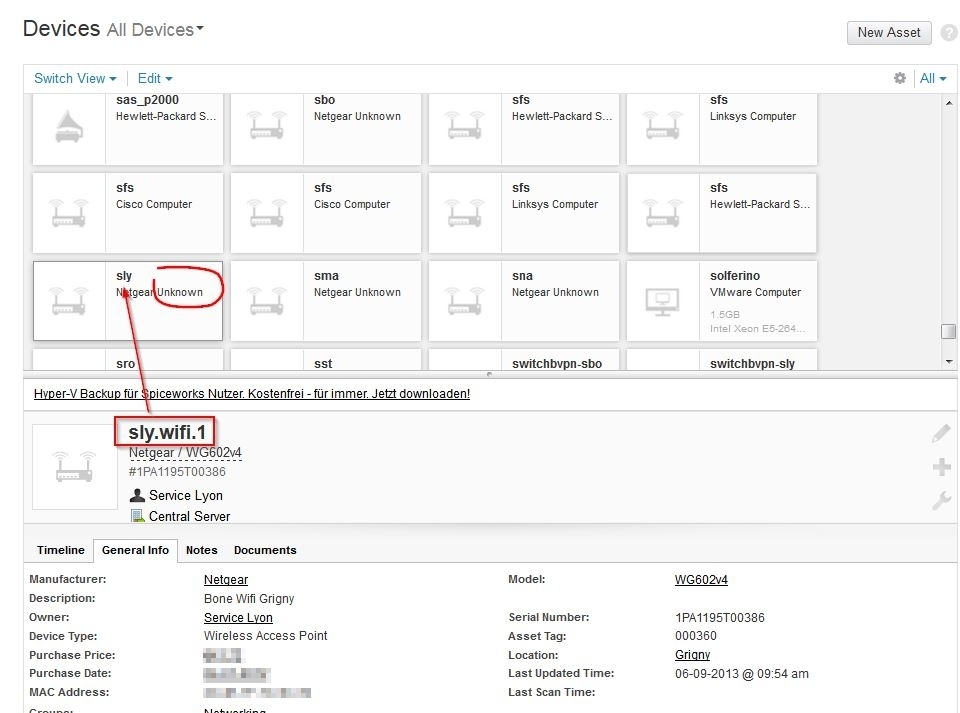Click the server icon next to Central Server
Viewport: 960px width, 713px height.
click(x=138, y=516)
